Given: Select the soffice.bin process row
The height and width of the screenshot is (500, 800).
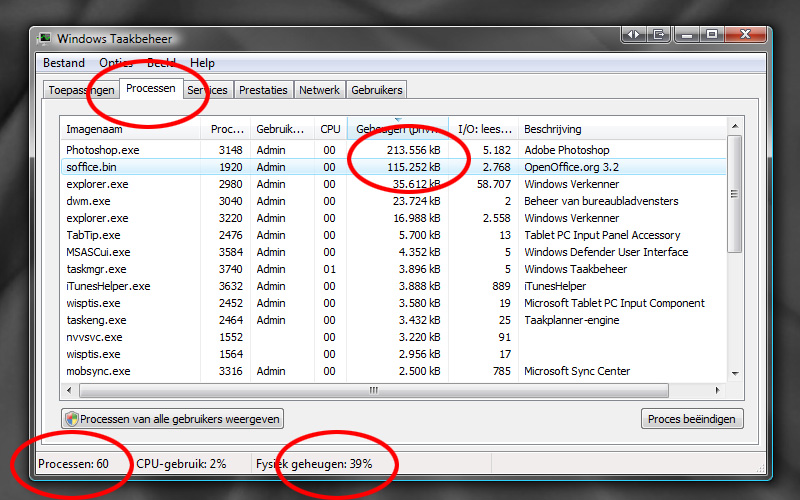Looking at the screenshot, I should click(x=393, y=167).
